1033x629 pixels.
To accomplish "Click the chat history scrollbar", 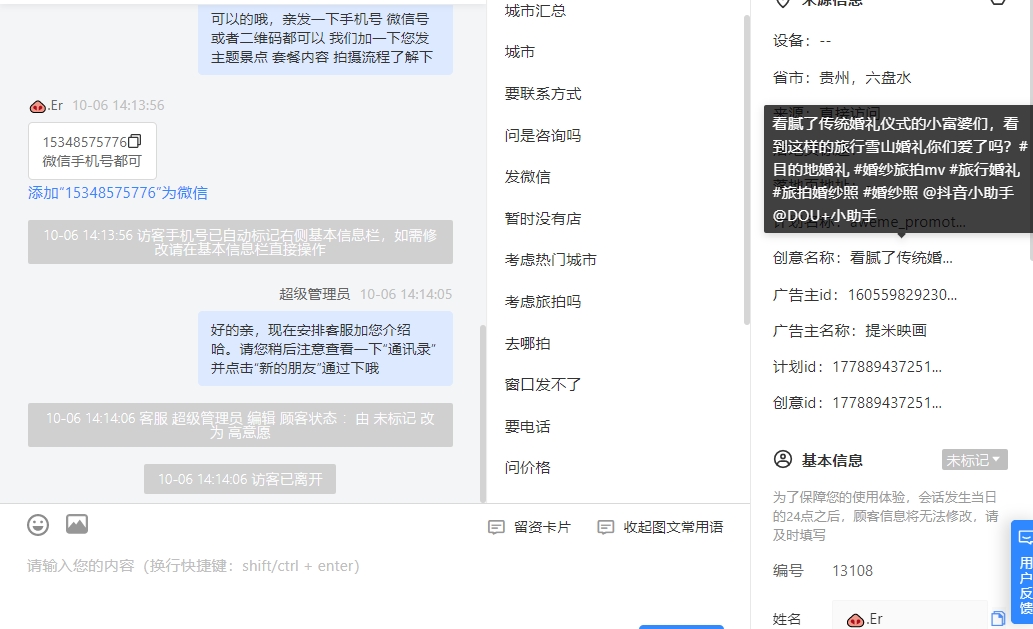I will pos(483,413).
